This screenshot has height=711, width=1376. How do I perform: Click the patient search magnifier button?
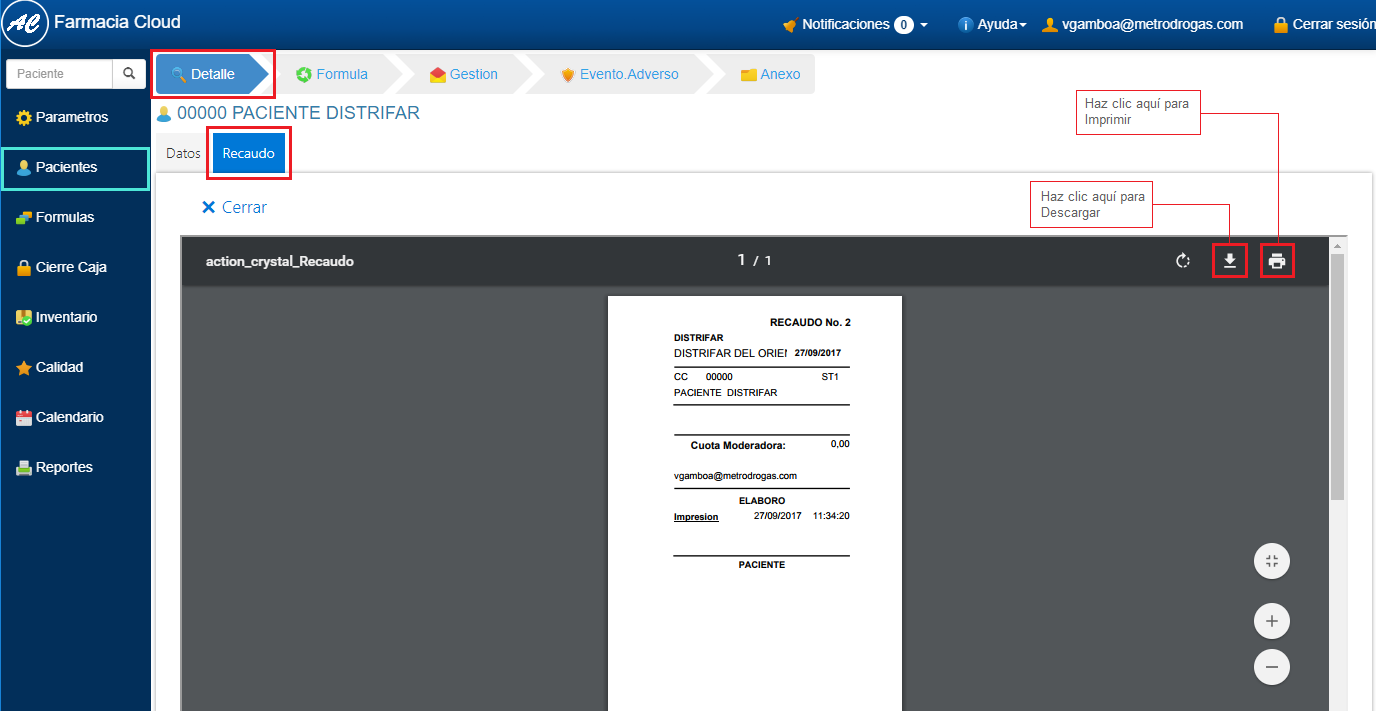(x=128, y=74)
